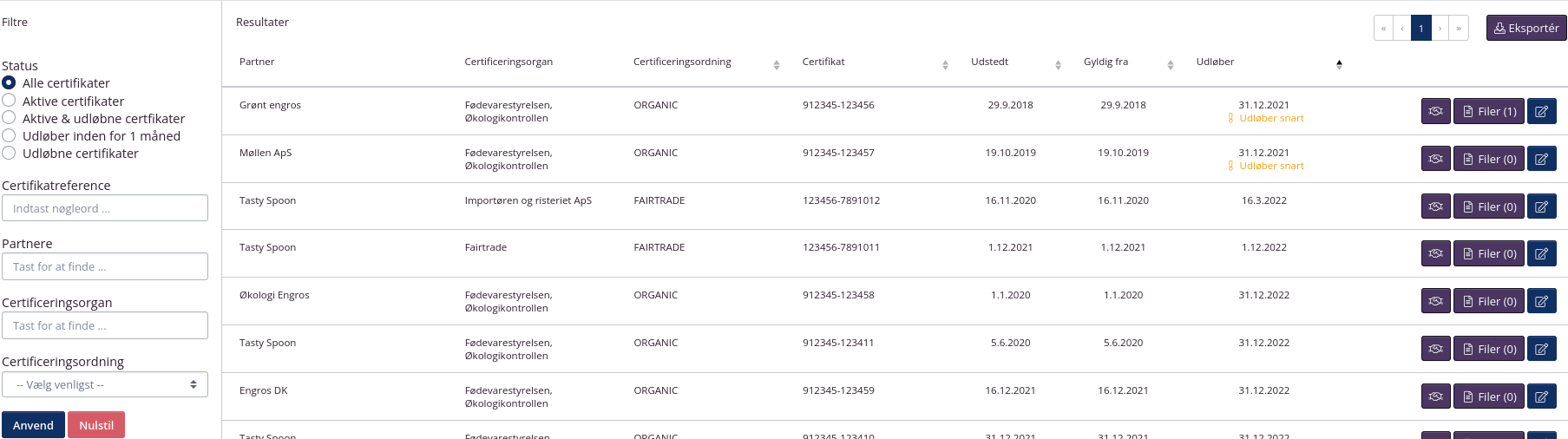Viewport: 1568px width, 439px height.
Task: Jump to last results page
Action: (x=1459, y=28)
